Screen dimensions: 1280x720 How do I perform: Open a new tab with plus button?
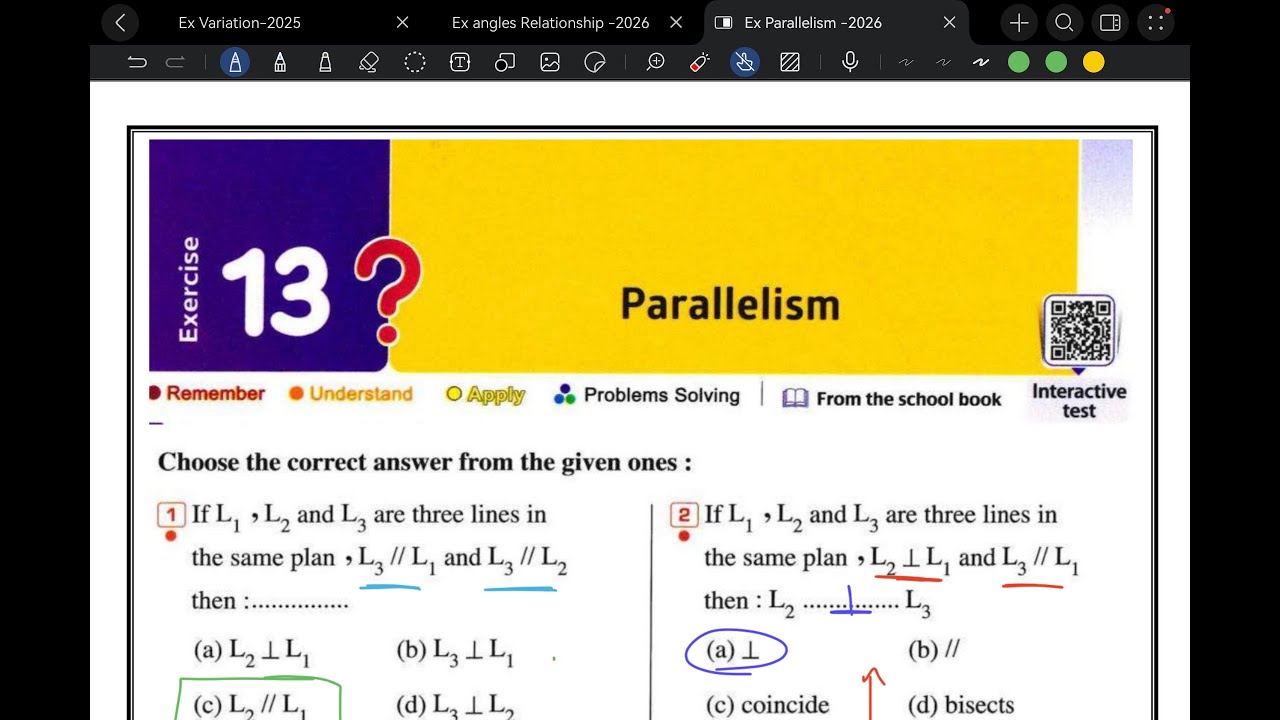(1019, 23)
